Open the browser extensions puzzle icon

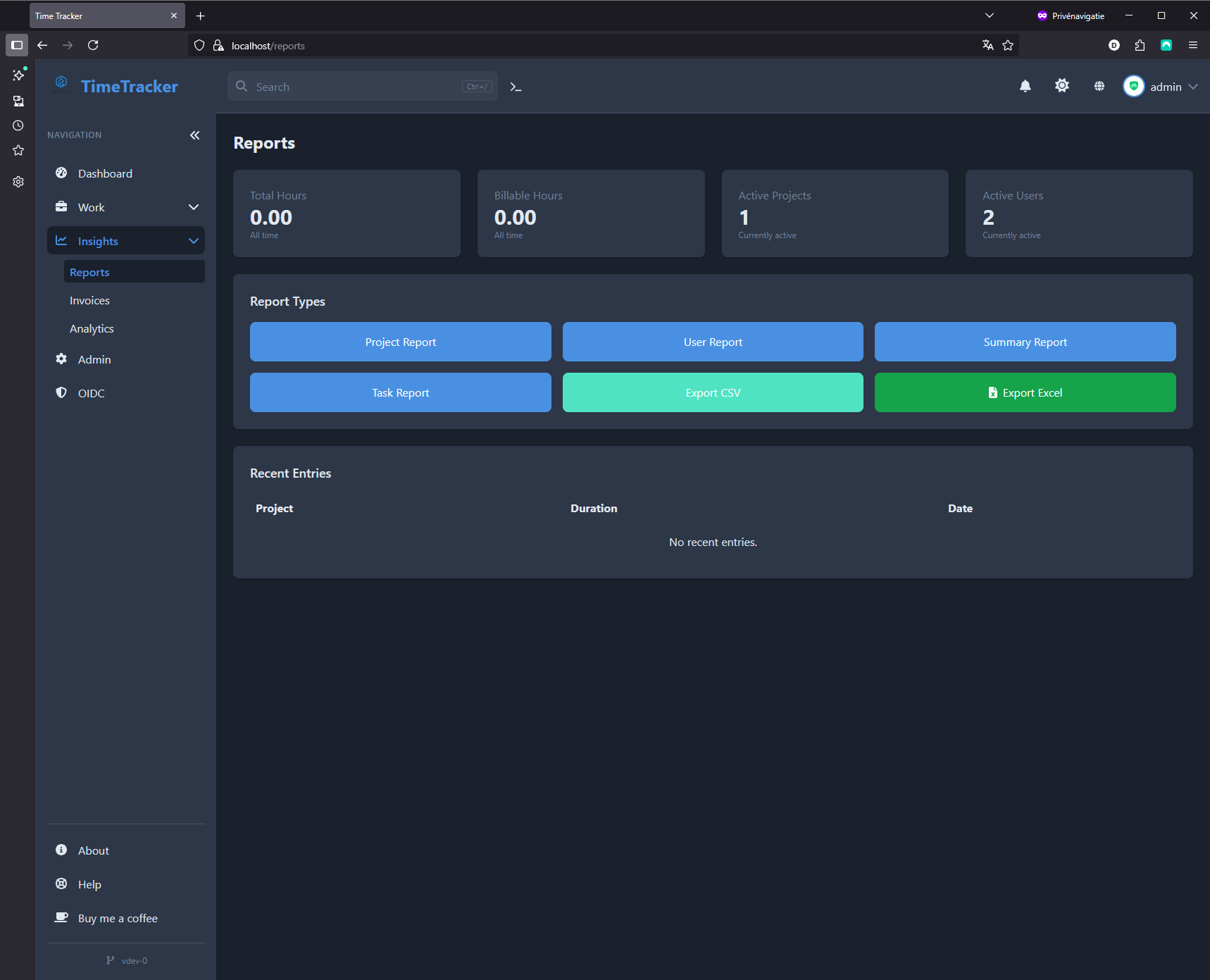click(1140, 45)
